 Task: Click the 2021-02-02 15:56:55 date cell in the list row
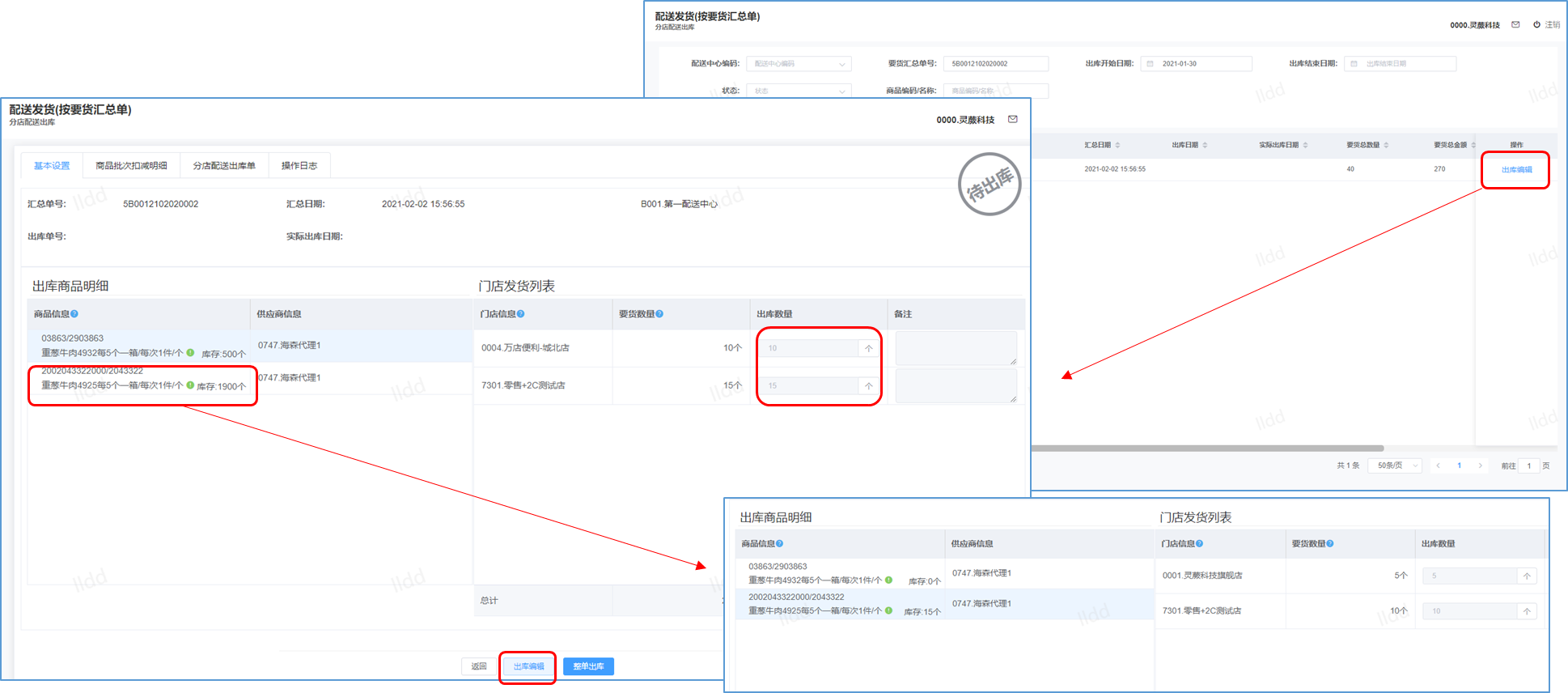coord(1115,169)
